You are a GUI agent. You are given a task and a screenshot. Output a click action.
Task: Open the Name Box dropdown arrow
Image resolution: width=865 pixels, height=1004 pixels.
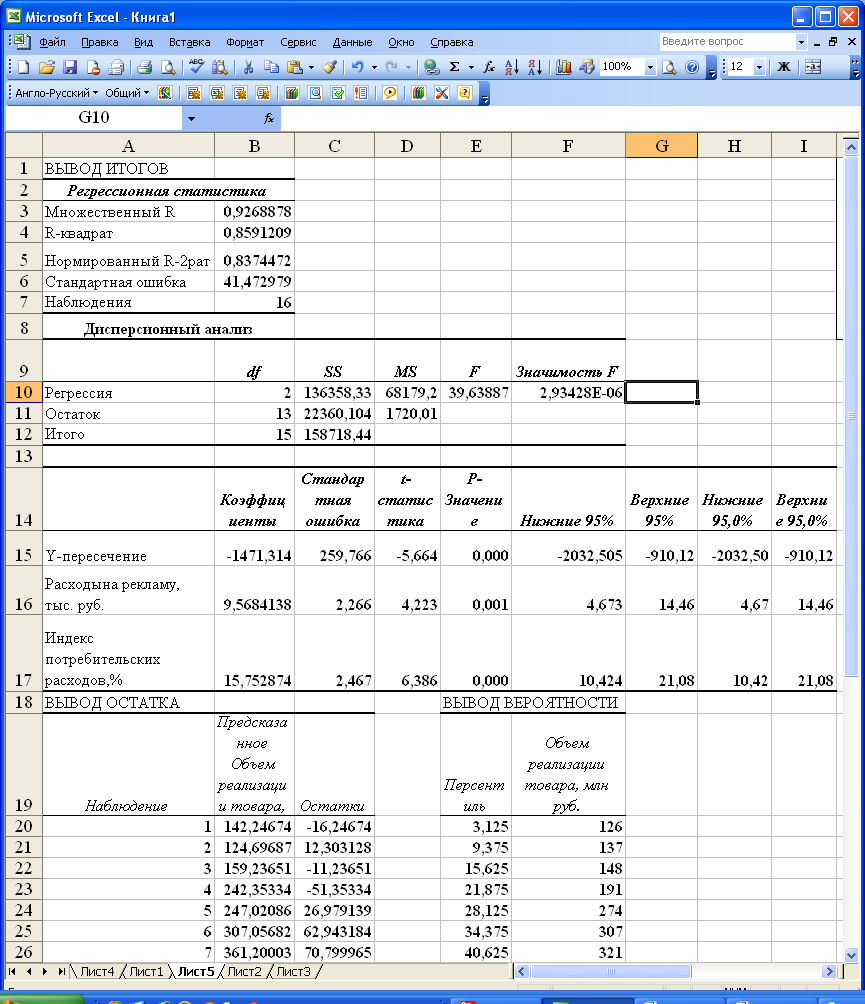click(191, 118)
